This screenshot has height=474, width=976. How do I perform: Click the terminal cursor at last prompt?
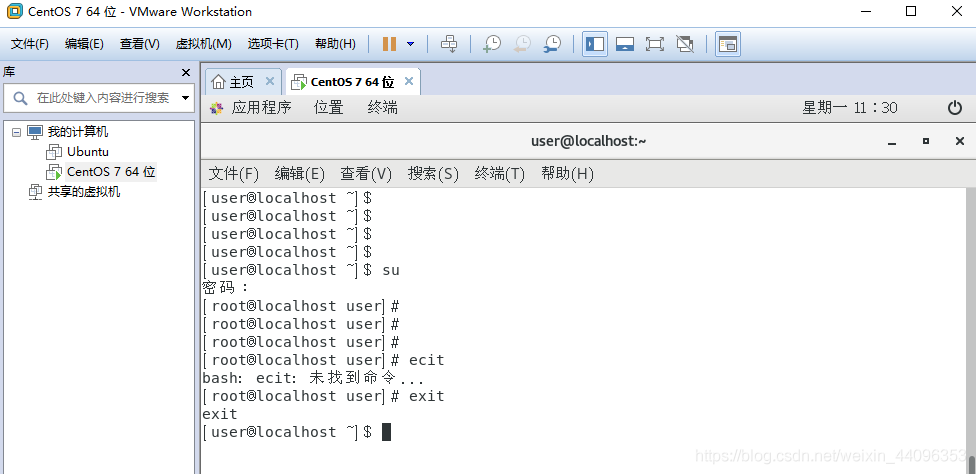point(387,432)
